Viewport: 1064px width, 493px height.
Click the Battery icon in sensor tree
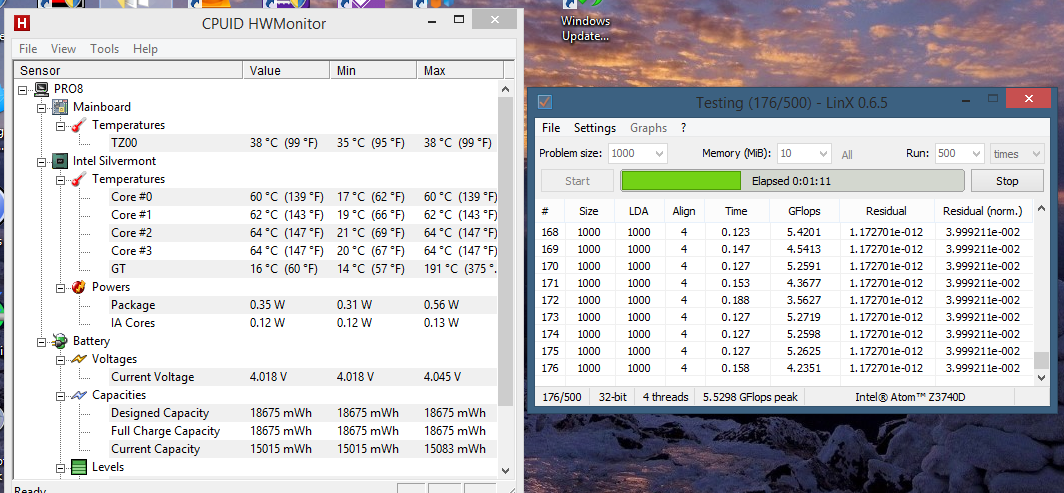click(x=61, y=341)
